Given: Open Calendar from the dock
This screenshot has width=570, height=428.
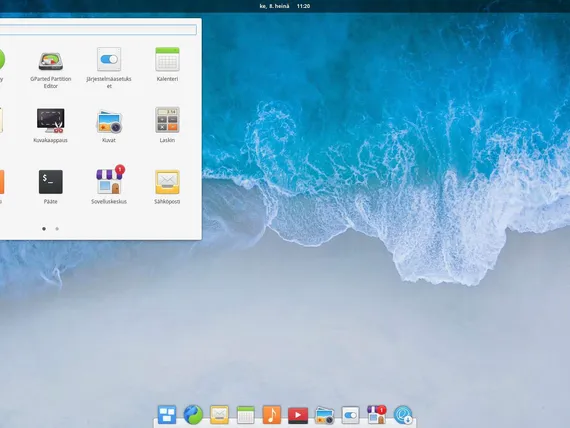Looking at the screenshot, I should point(245,415).
